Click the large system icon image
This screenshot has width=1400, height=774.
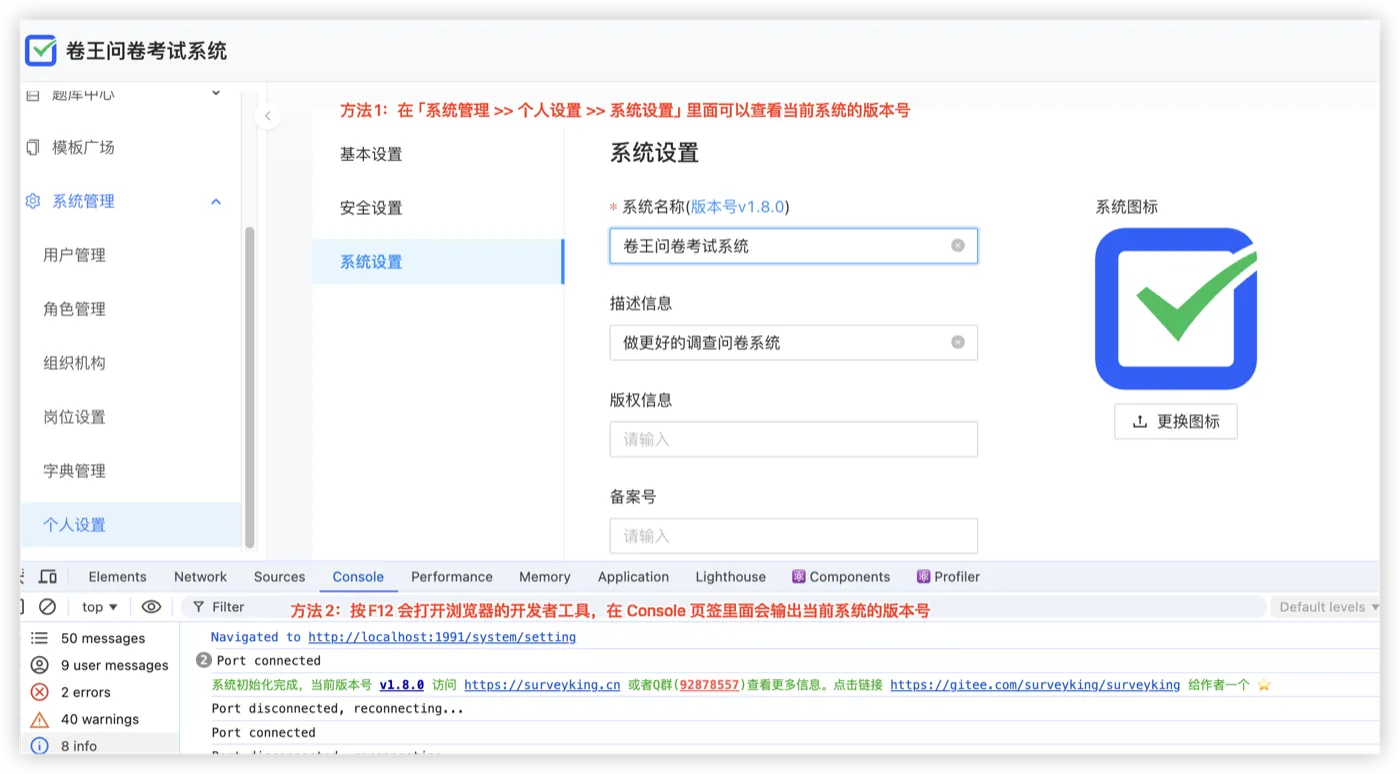(x=1176, y=309)
